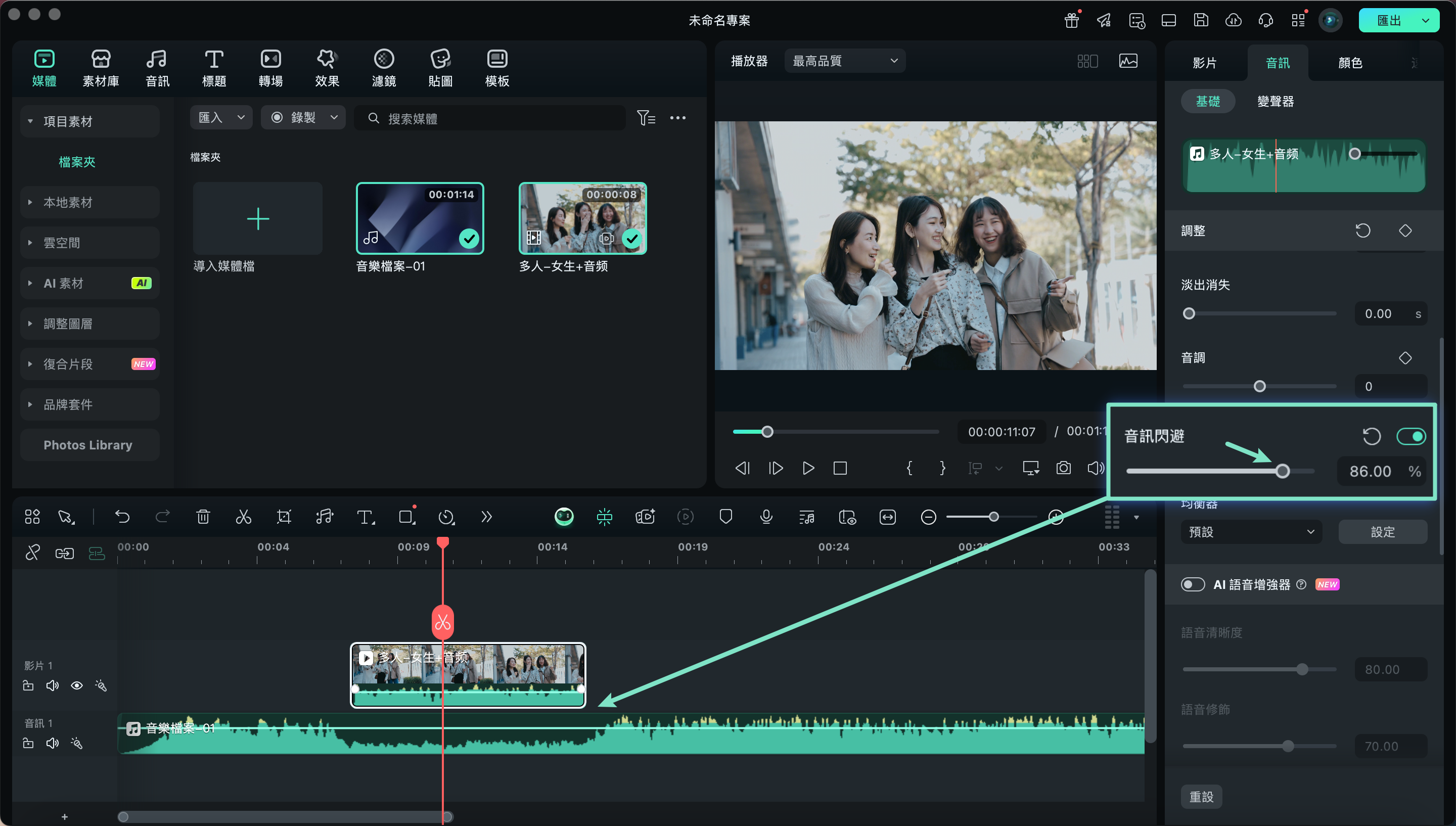Open the 素材庫 stock media panel

(101, 68)
